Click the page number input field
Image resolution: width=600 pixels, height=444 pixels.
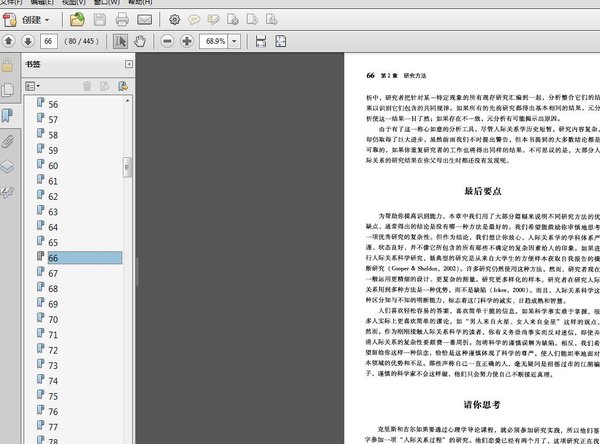click(49, 41)
